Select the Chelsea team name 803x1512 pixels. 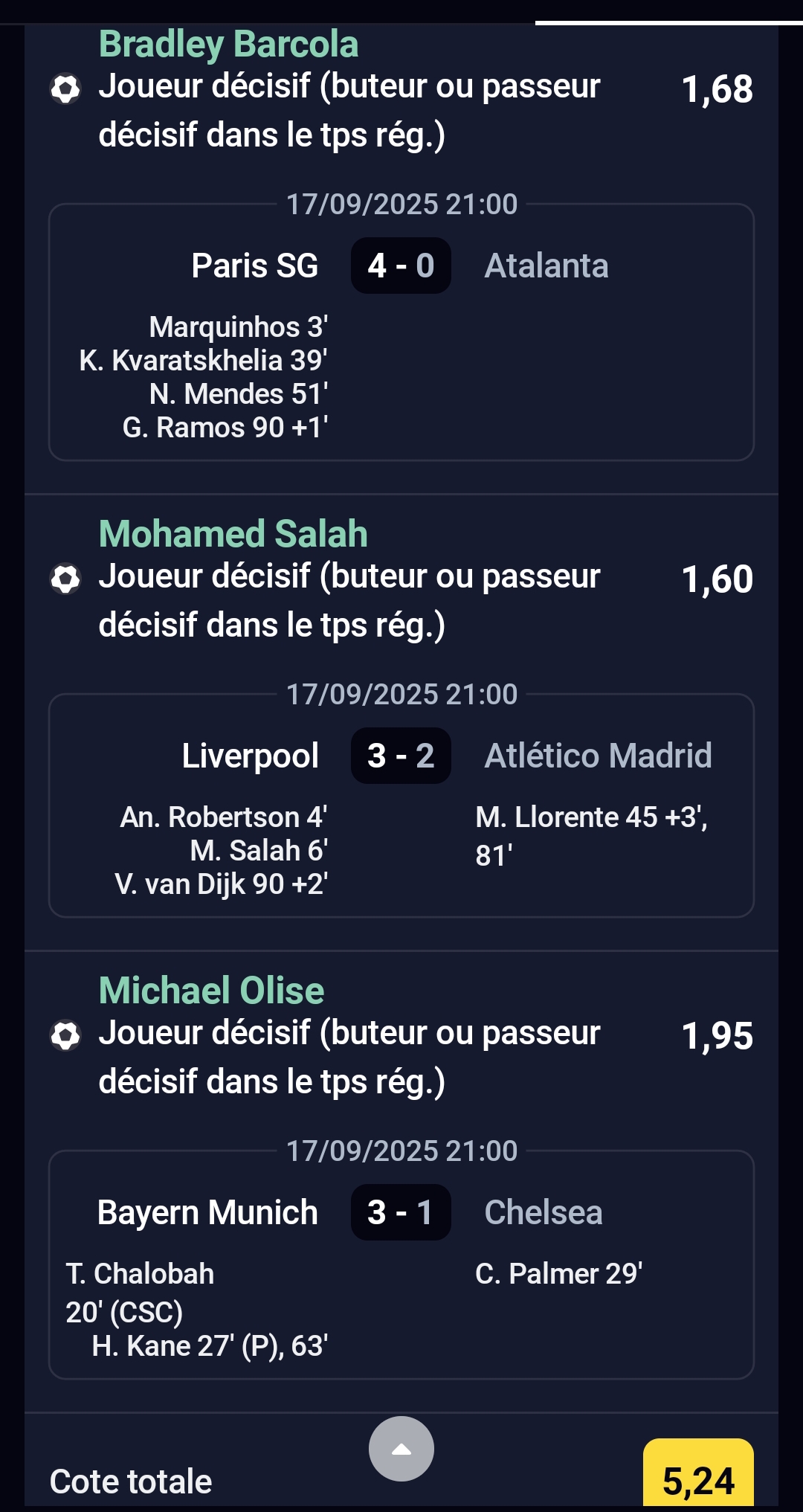point(544,1212)
